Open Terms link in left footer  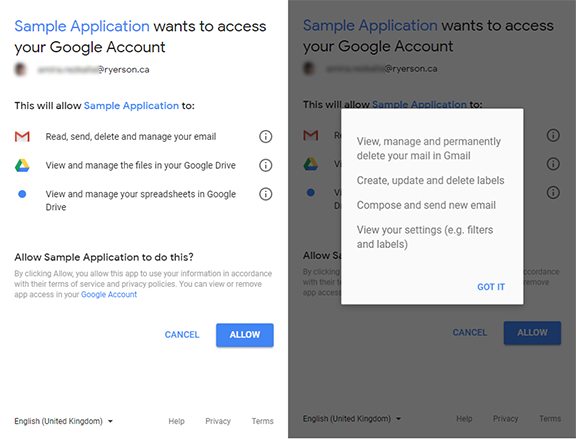pyautogui.click(x=262, y=421)
